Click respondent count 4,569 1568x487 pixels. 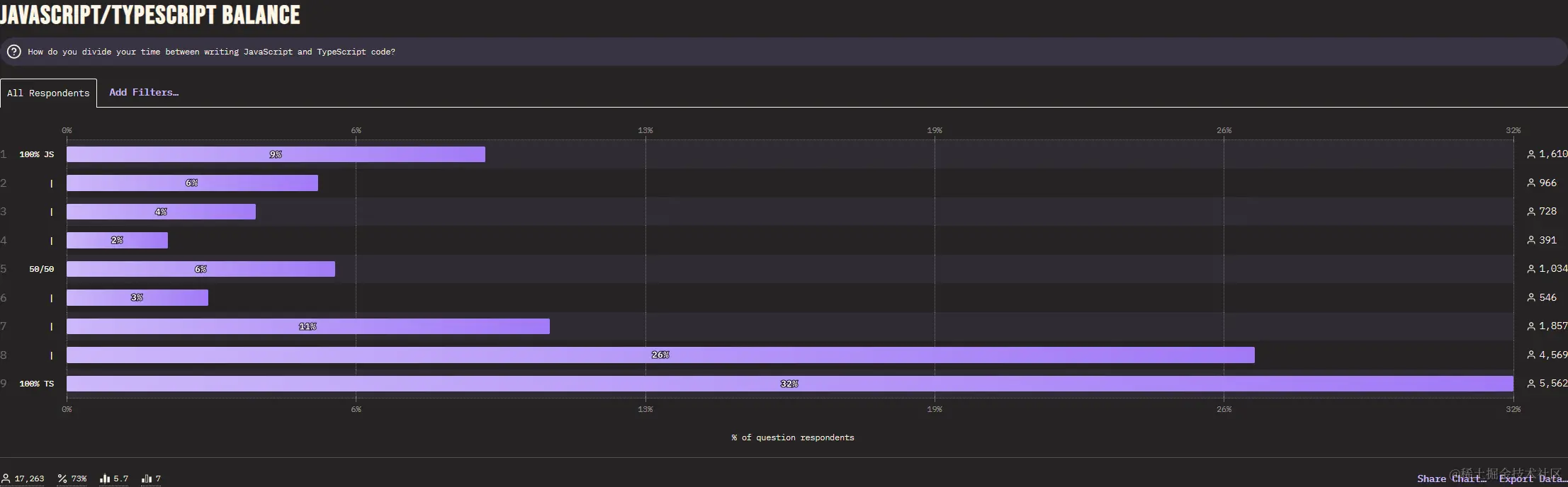[x=1553, y=355]
